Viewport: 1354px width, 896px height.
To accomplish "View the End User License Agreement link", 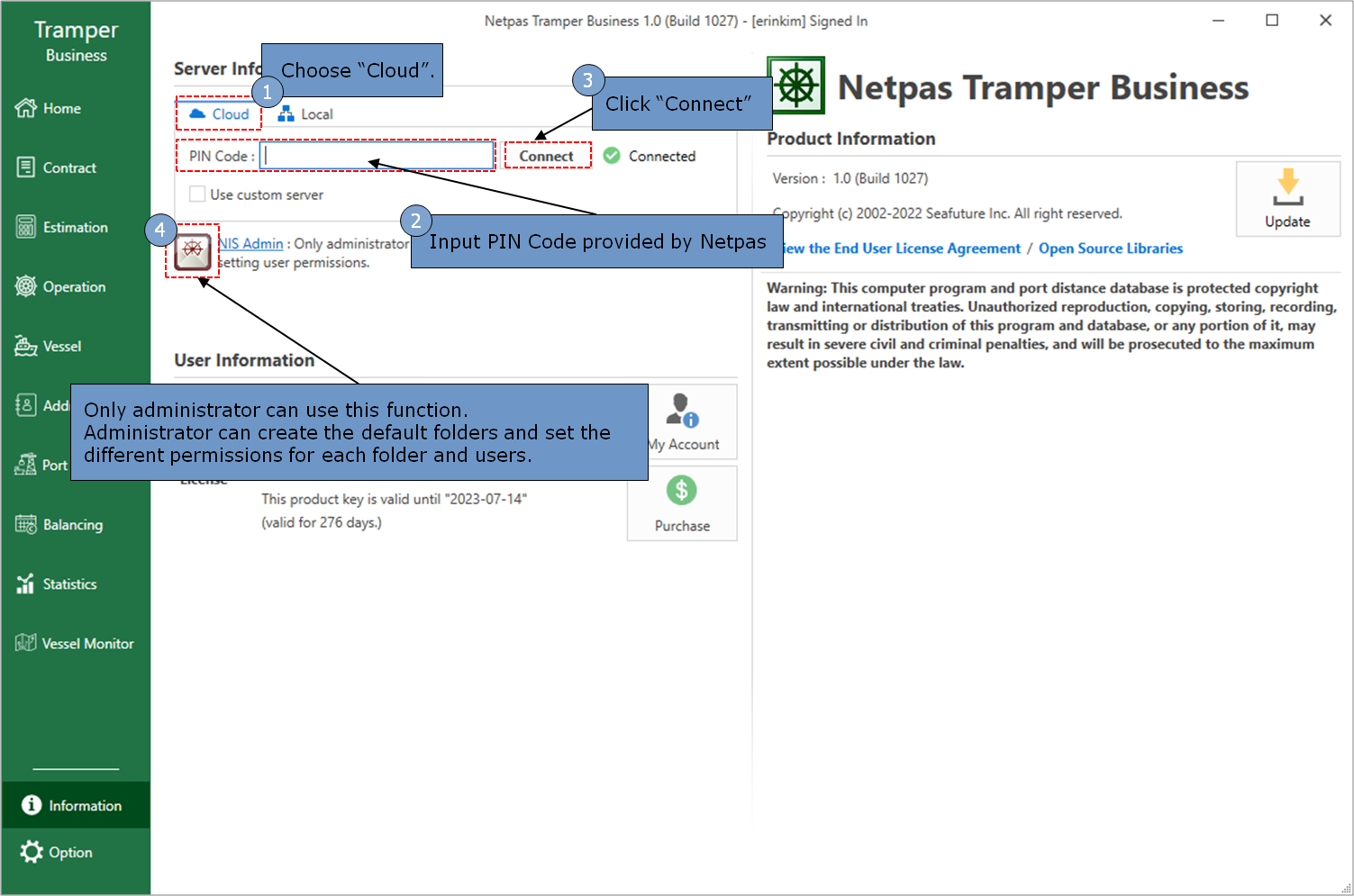I will 901,248.
